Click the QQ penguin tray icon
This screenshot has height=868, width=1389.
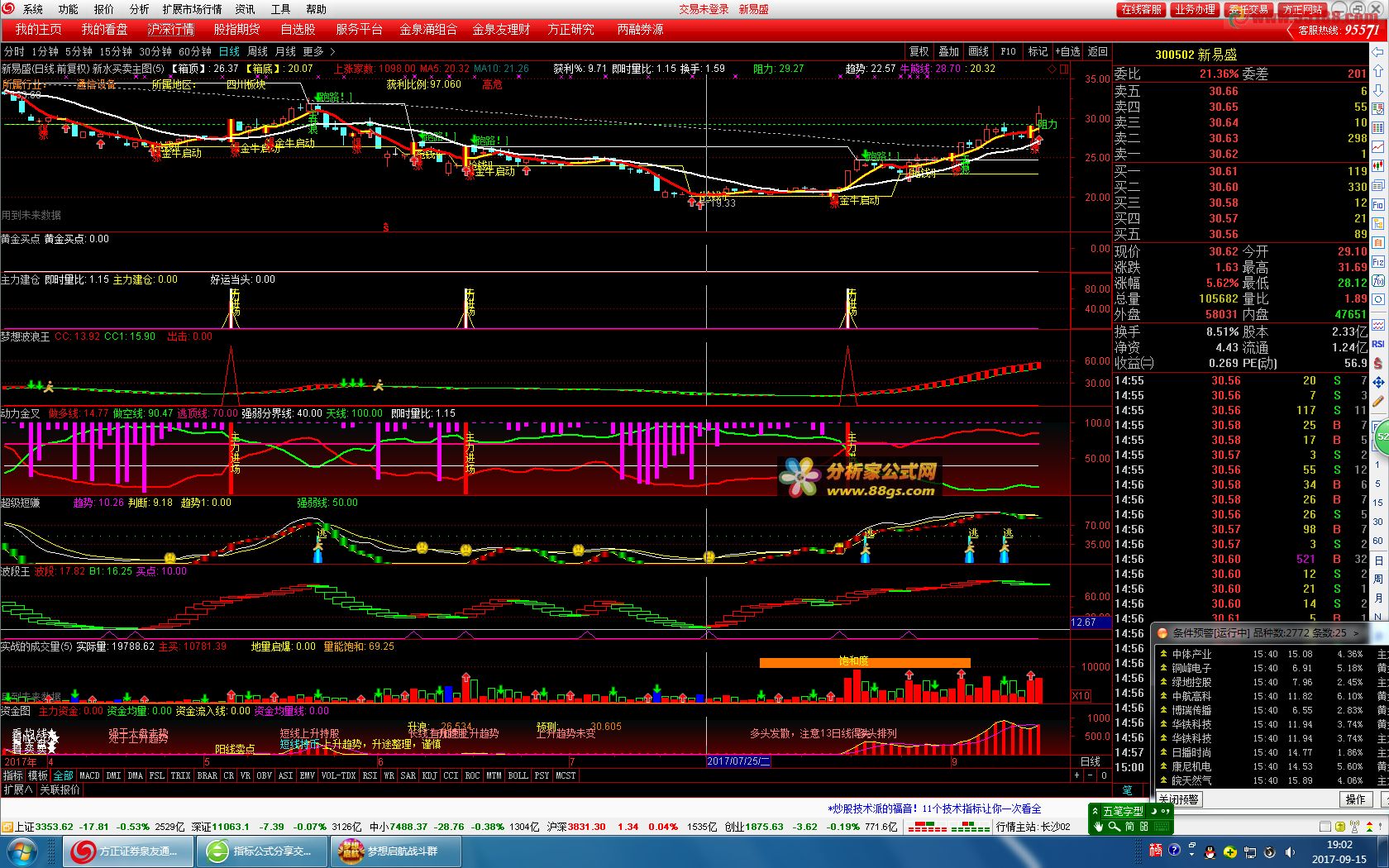click(x=1210, y=852)
